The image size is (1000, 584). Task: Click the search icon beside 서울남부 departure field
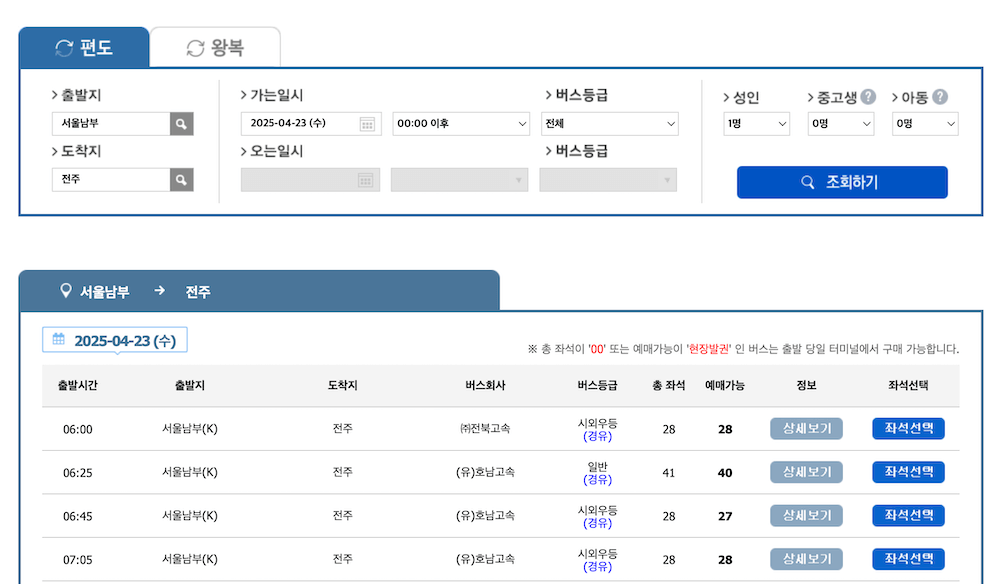(182, 124)
